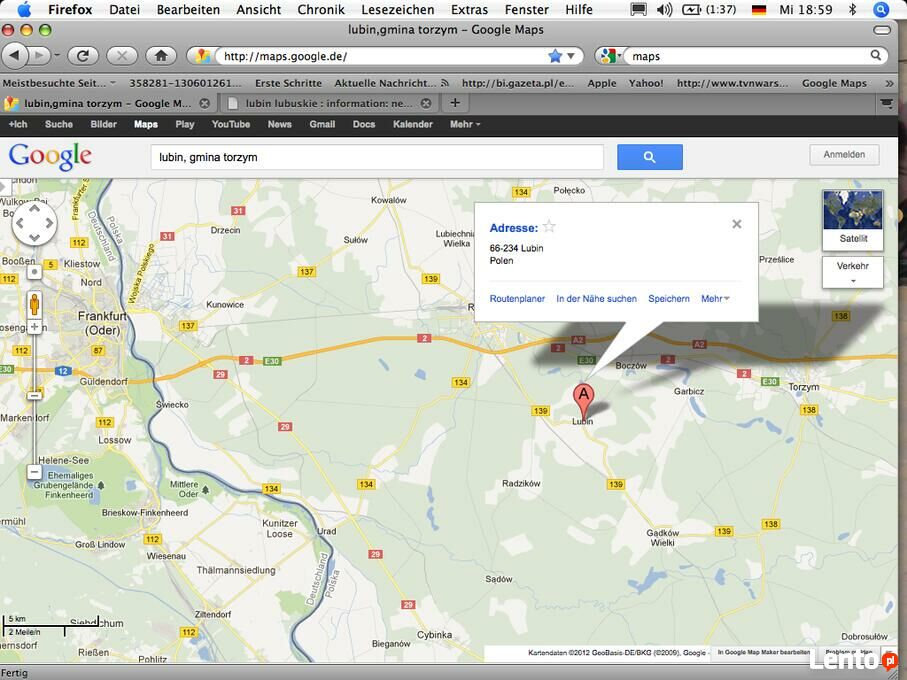Click the Routenplaner link
Viewport: 907px width, 680px height.
(517, 299)
